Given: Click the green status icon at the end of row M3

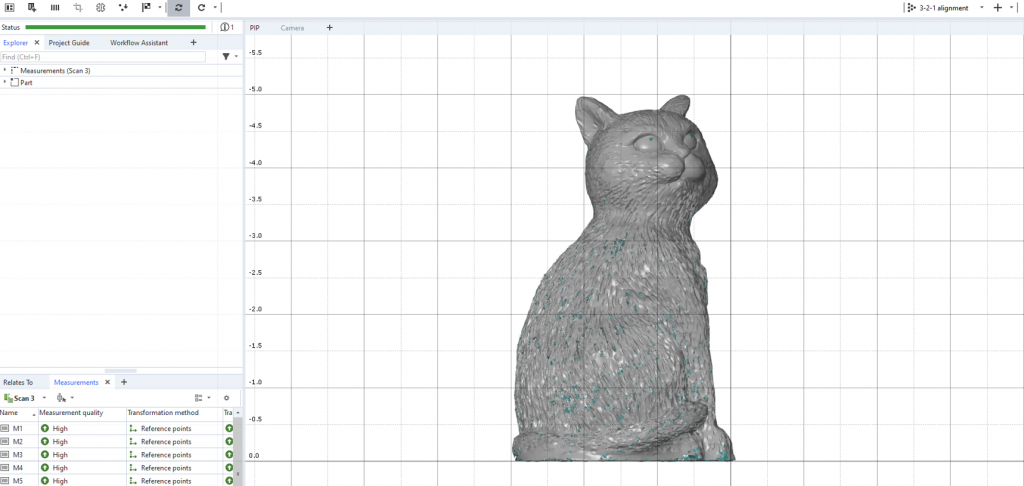Looking at the screenshot, I should 229,455.
